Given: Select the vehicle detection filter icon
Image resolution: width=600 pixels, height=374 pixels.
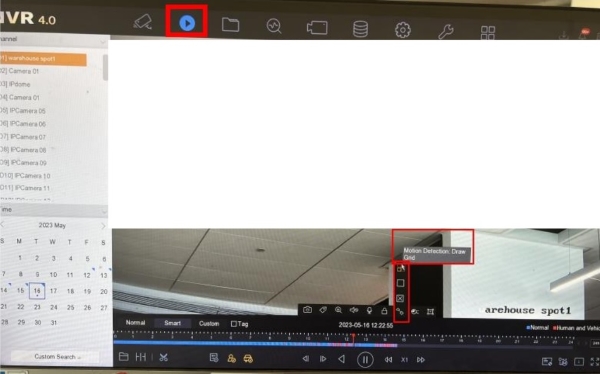Looking at the screenshot, I should pos(248,359).
